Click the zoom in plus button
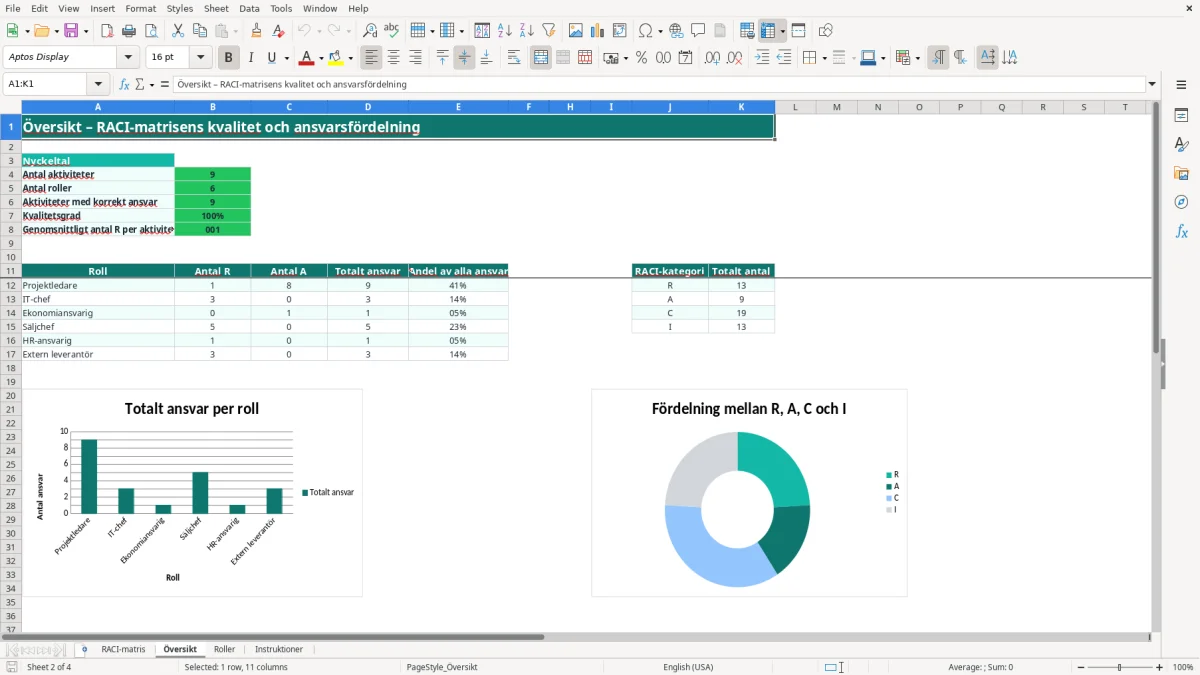The height and width of the screenshot is (675, 1200). click(1160, 667)
